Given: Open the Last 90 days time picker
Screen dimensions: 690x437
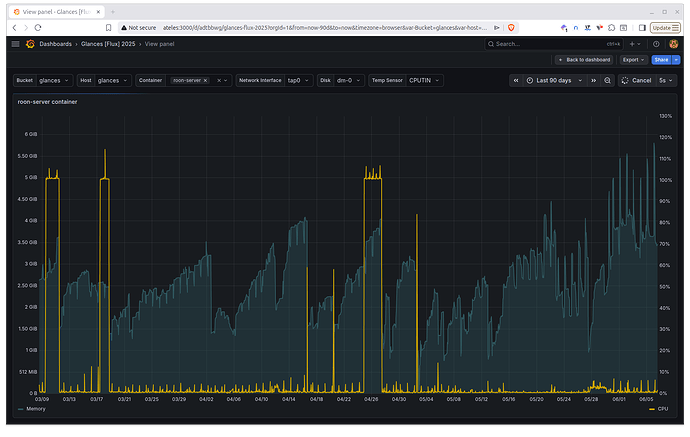Looking at the screenshot, I should pyautogui.click(x=554, y=81).
